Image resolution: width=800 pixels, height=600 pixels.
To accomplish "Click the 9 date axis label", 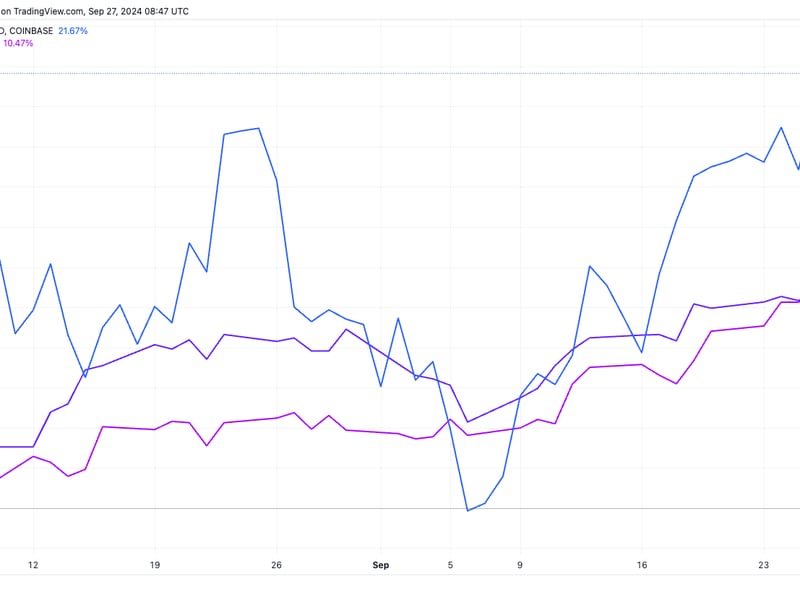I will 520,565.
